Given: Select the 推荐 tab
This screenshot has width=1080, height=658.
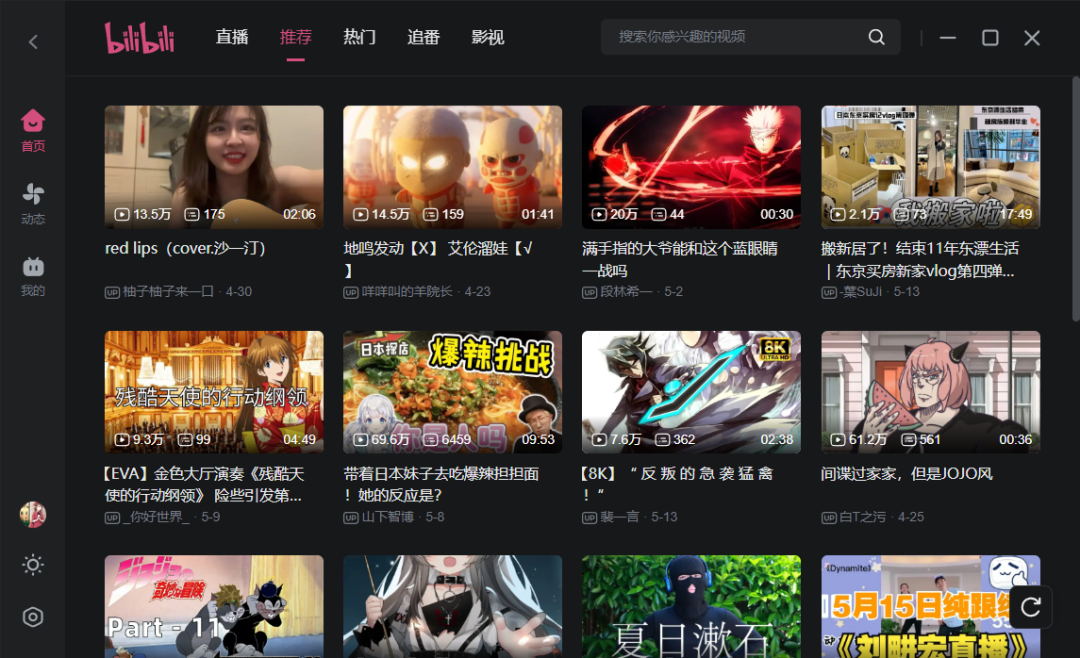Looking at the screenshot, I should (295, 37).
